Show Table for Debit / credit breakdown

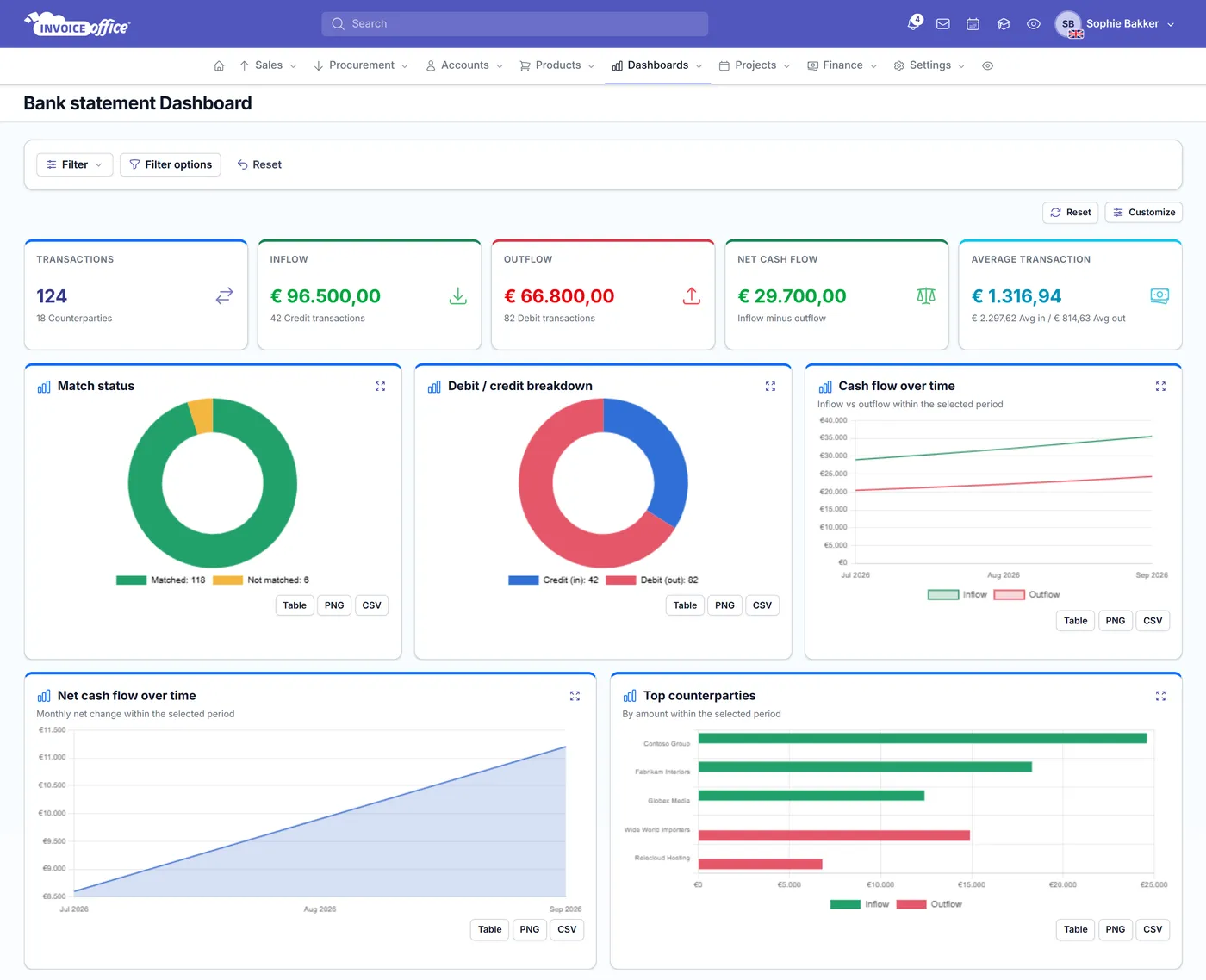[x=685, y=605]
